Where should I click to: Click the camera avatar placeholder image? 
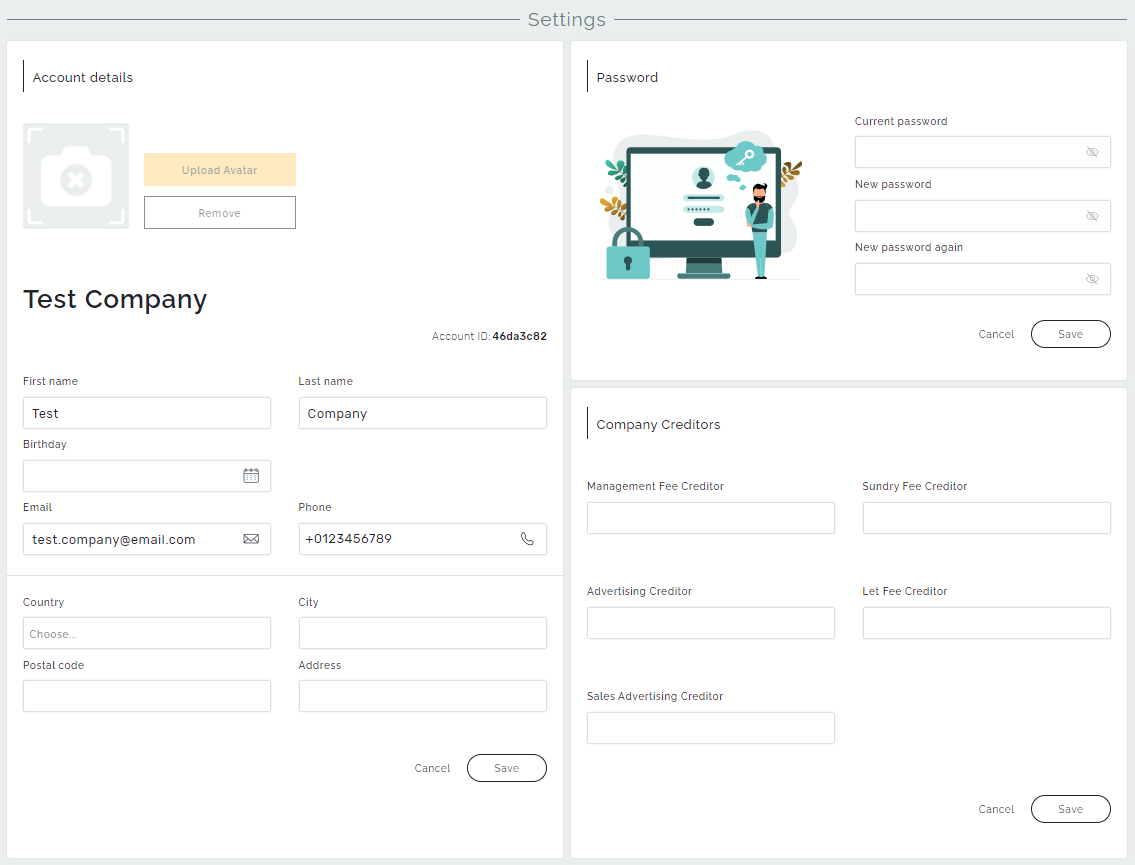pos(76,176)
